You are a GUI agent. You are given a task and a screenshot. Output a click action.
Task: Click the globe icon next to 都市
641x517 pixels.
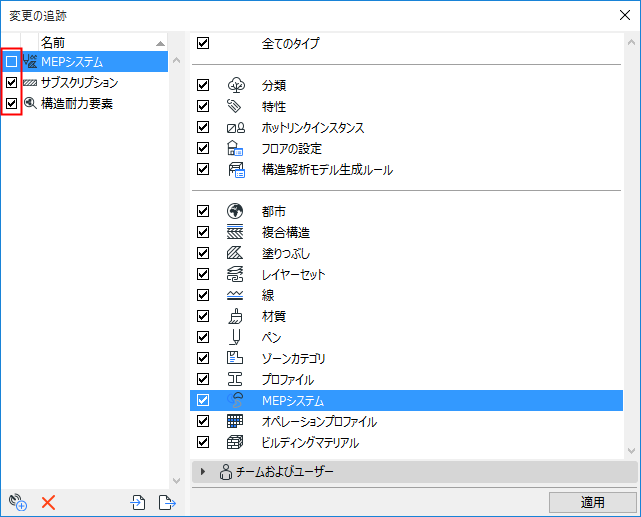235,211
